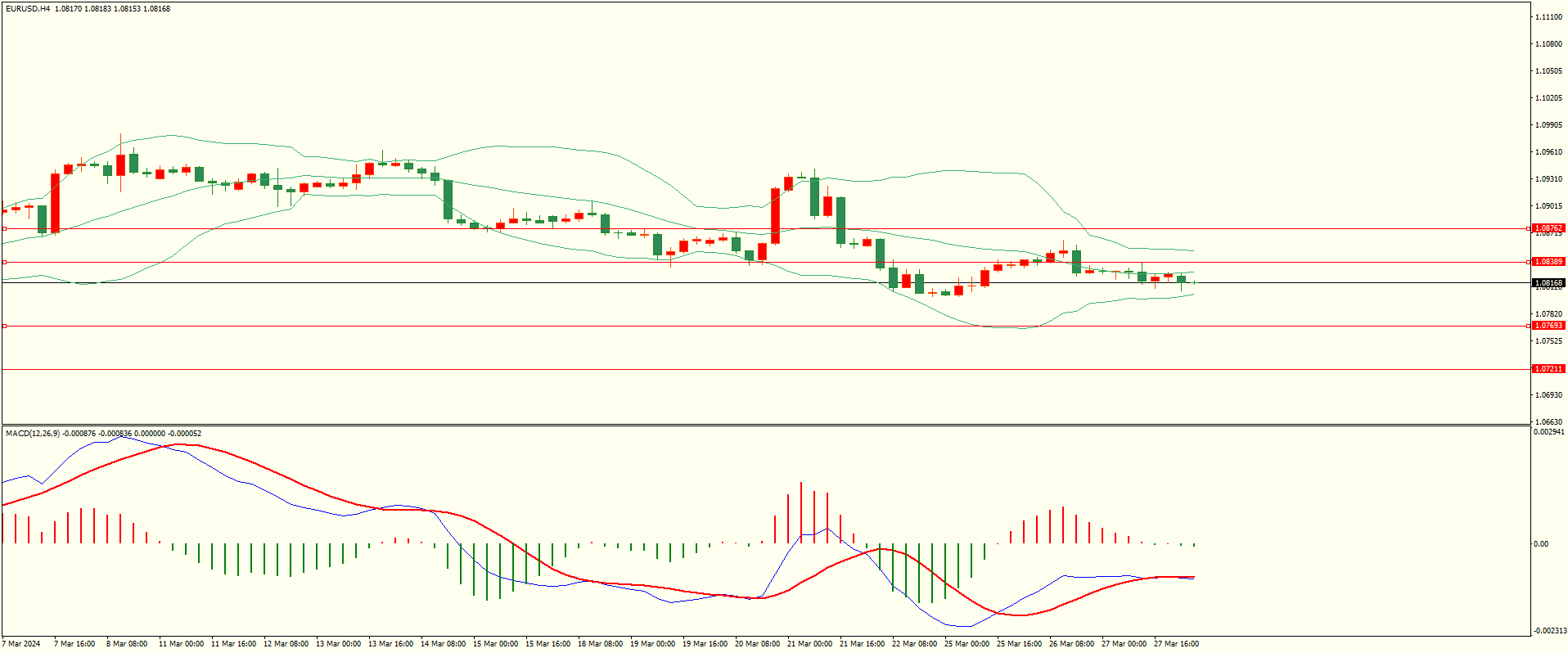The height and width of the screenshot is (653, 1568).
Task: Click the 26 Mar 08:00 time label
Action: point(1071,644)
